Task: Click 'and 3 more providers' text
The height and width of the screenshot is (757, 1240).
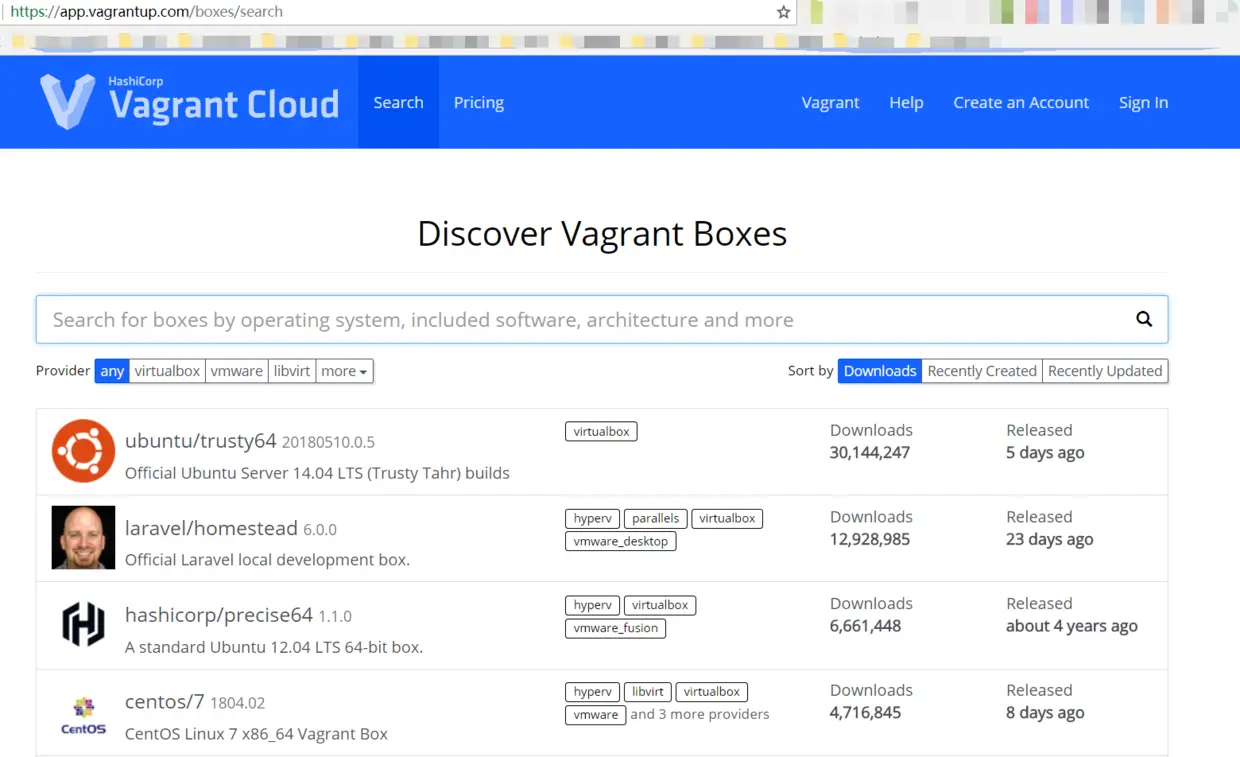Action: pos(700,714)
